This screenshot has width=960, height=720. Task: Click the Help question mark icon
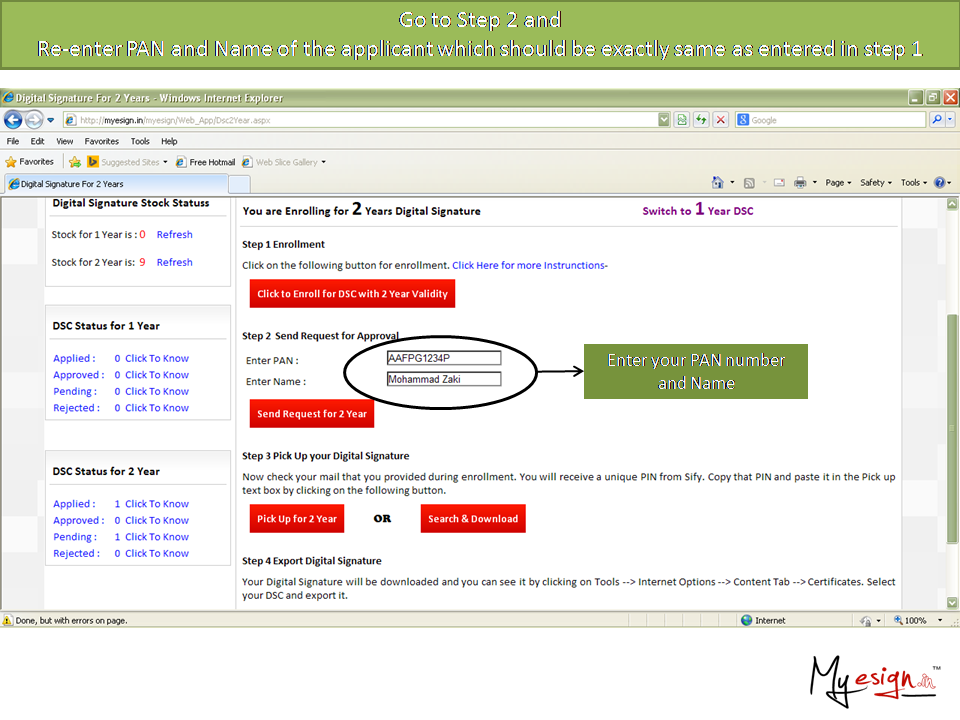pos(939,183)
